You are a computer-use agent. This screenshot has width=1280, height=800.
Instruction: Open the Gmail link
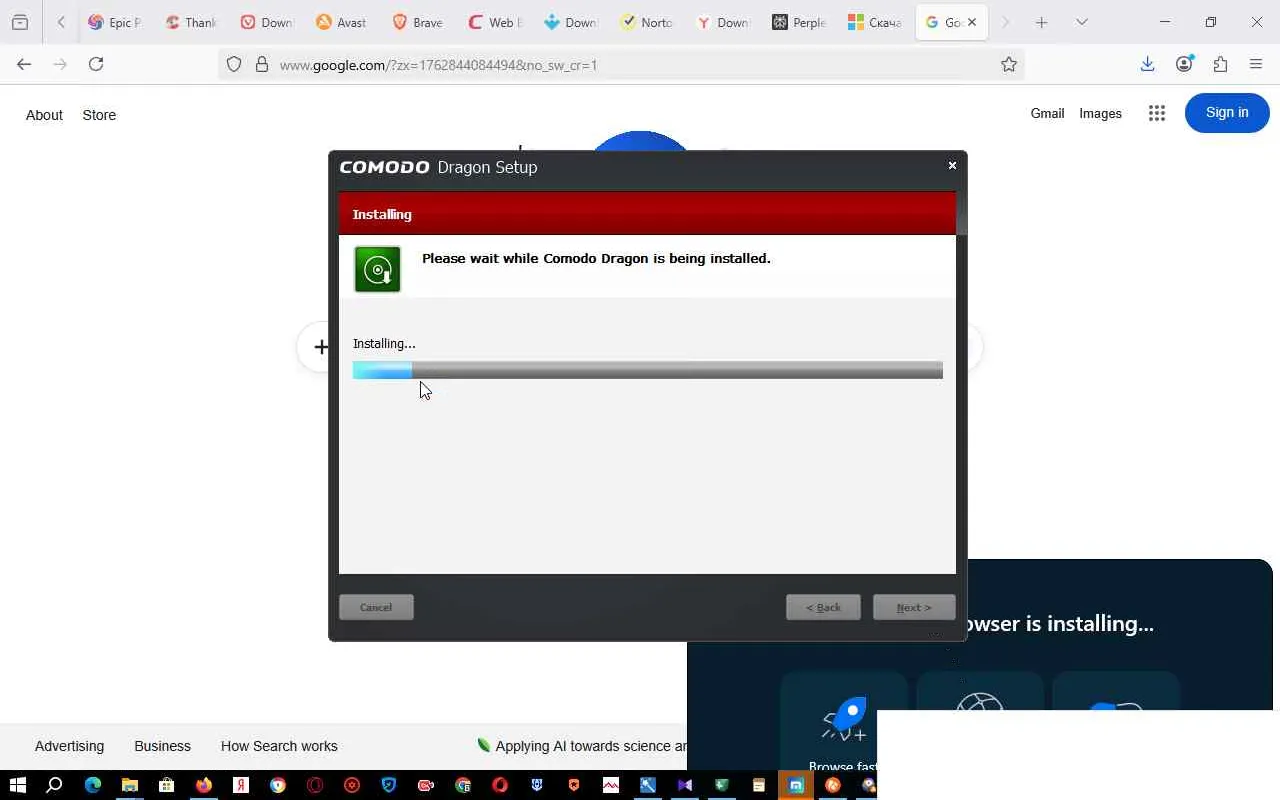tap(1047, 113)
